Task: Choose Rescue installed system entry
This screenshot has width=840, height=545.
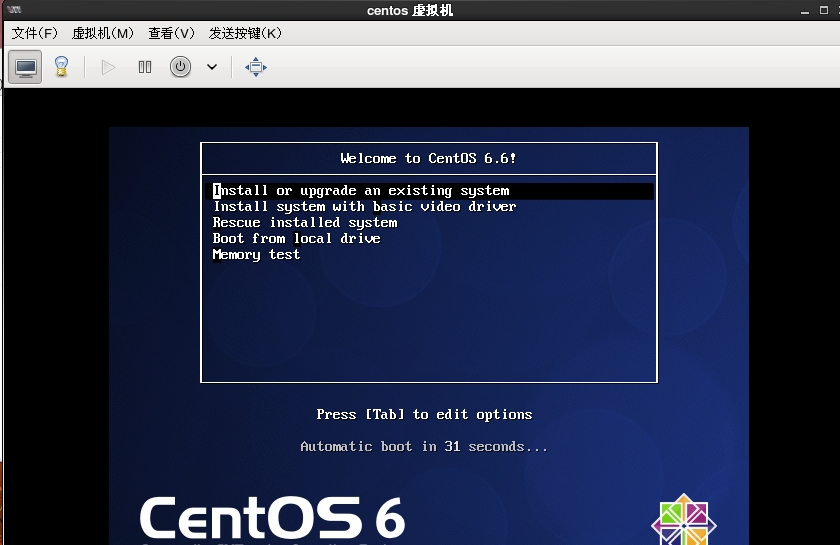Action: [x=305, y=222]
